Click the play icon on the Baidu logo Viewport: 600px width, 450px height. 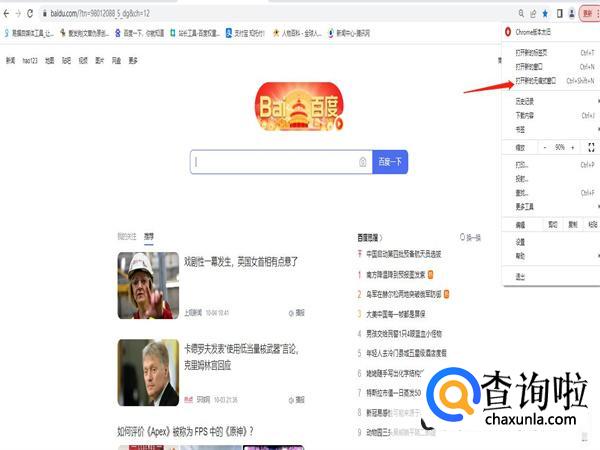point(339,124)
